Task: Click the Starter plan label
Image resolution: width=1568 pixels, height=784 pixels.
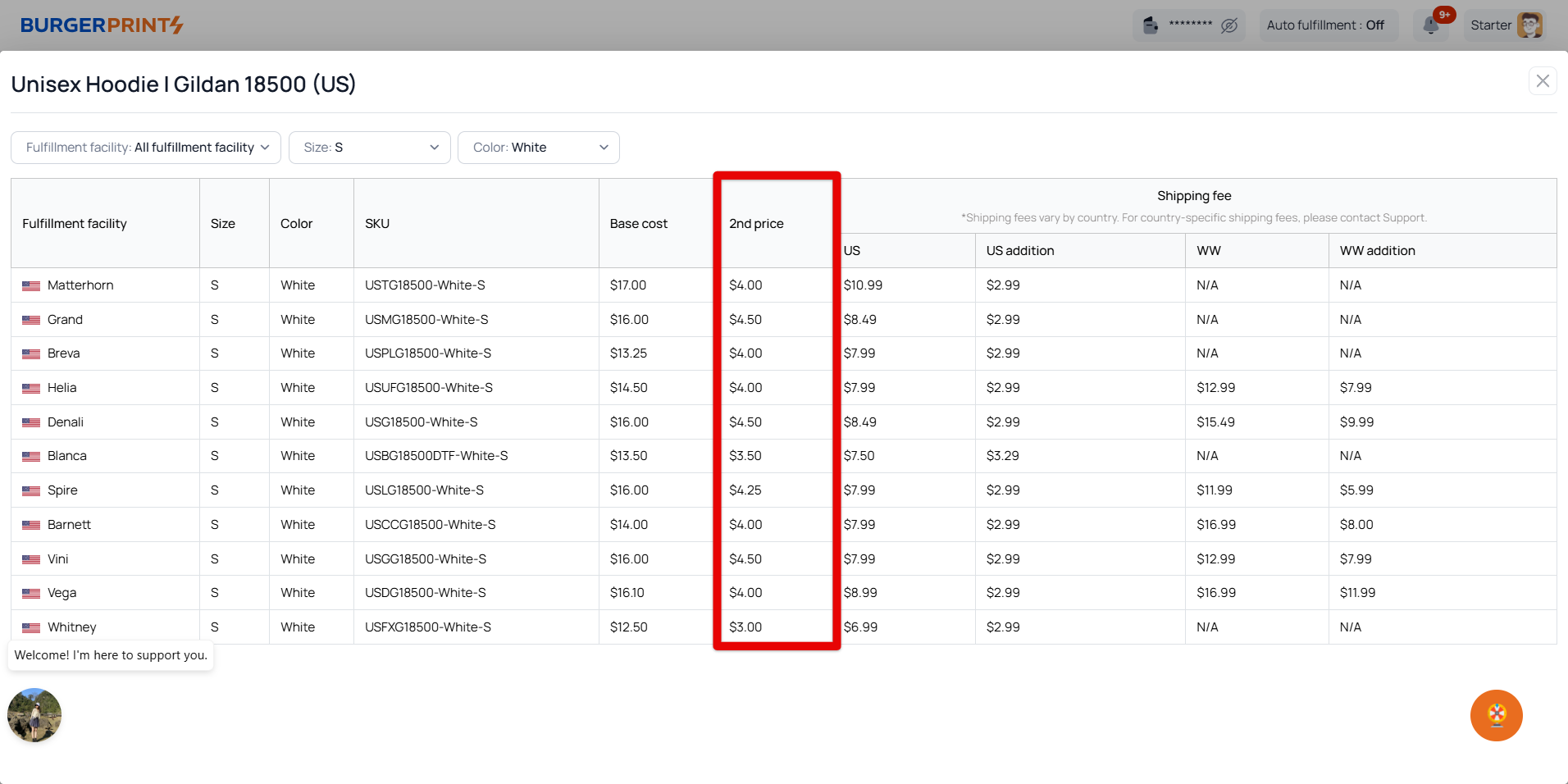Action: (1490, 25)
